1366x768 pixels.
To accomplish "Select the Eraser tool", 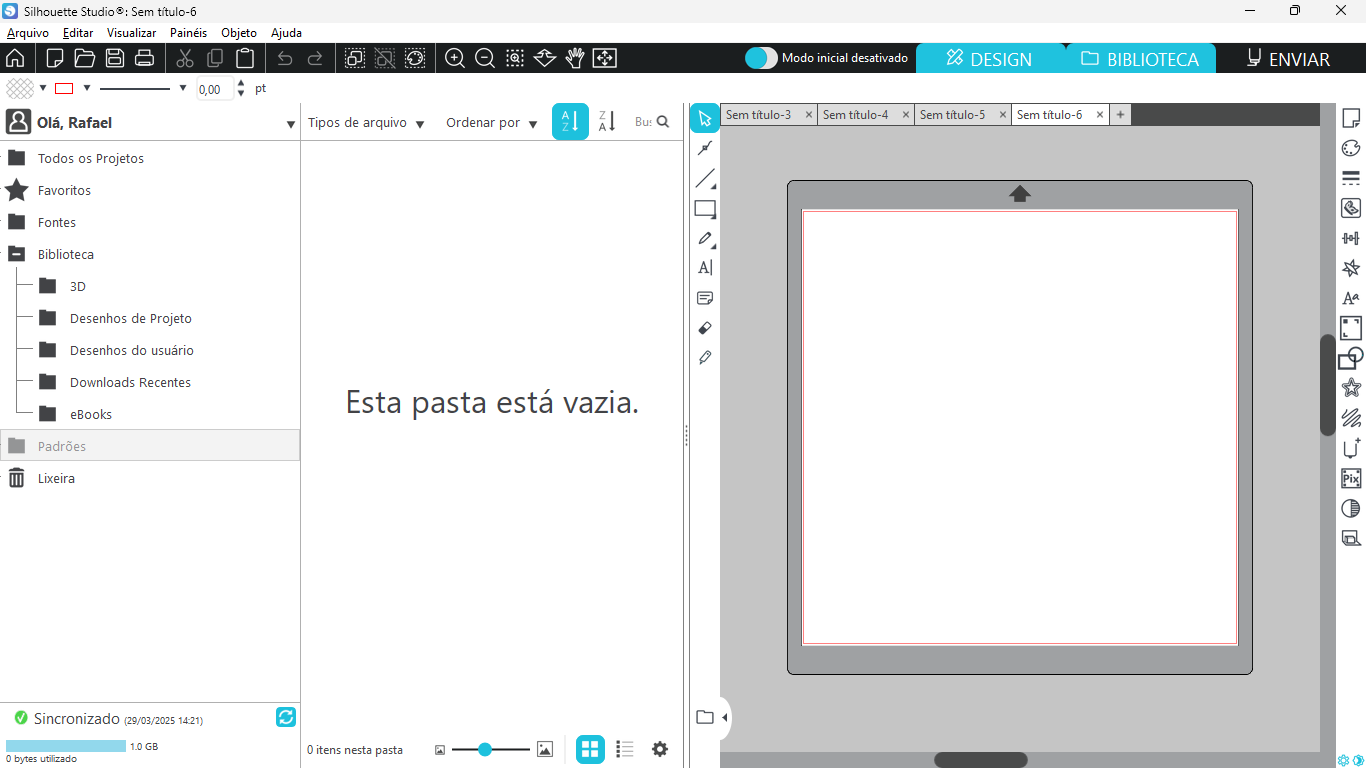I will pyautogui.click(x=705, y=328).
